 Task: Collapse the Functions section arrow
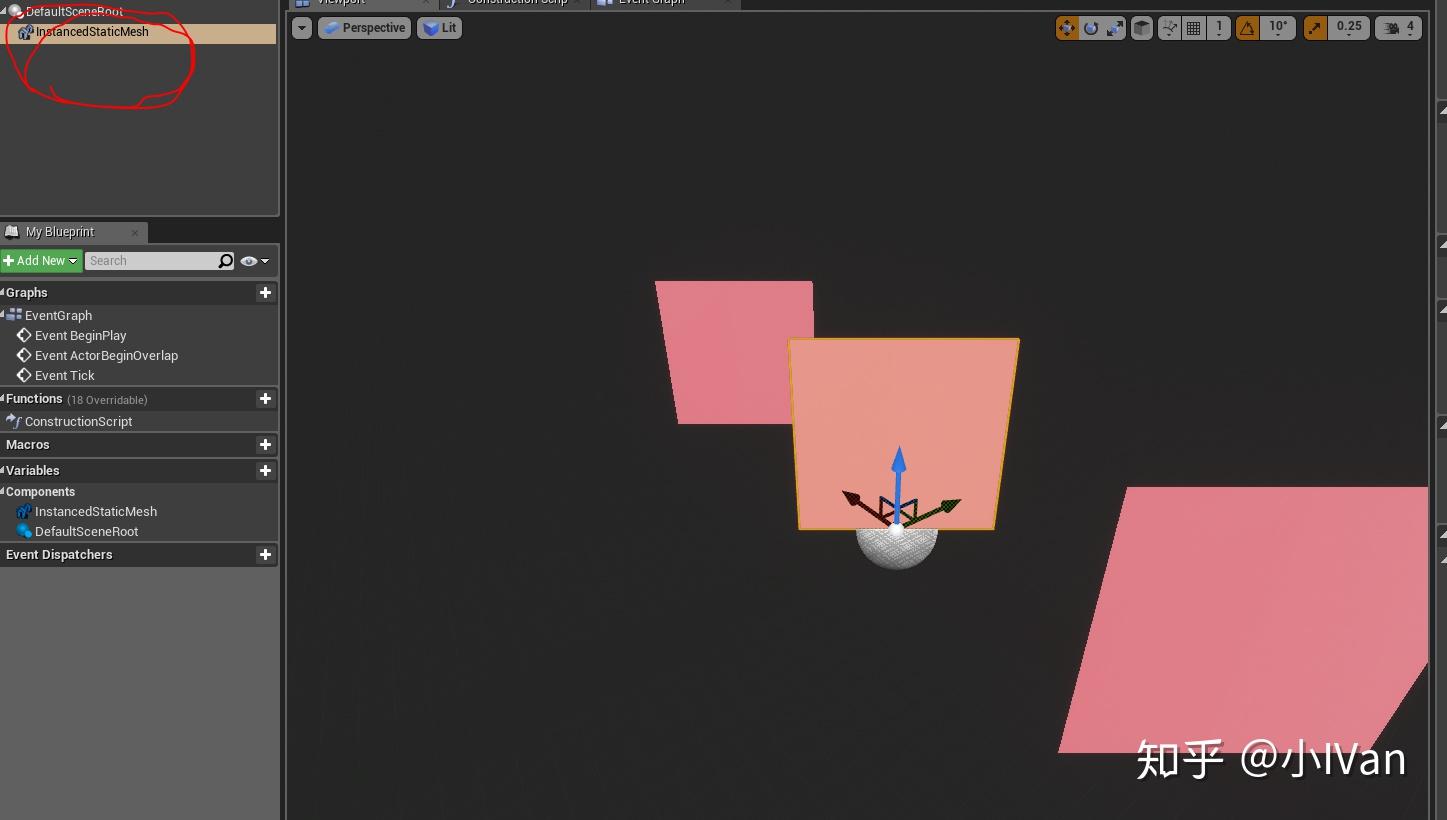(x=3, y=398)
